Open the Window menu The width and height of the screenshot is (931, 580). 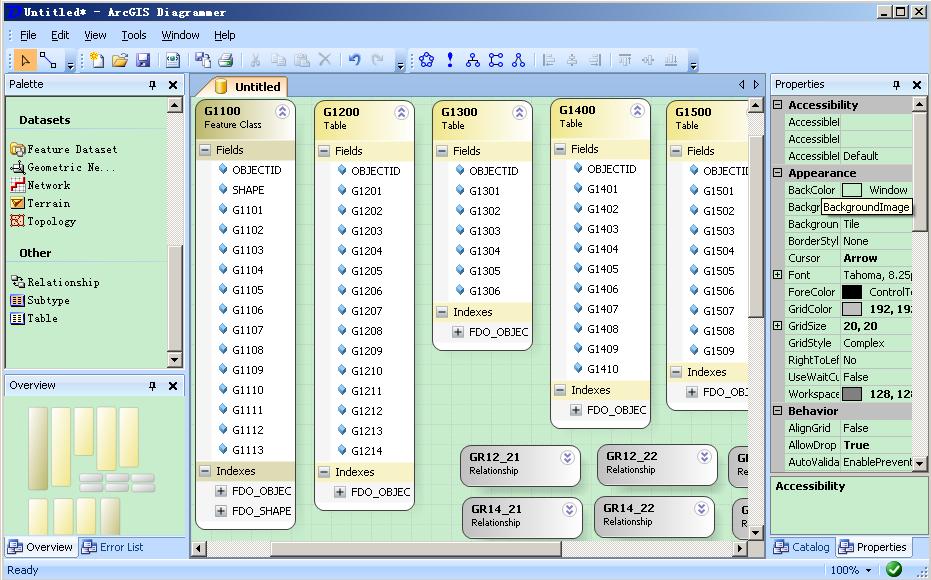pos(180,36)
